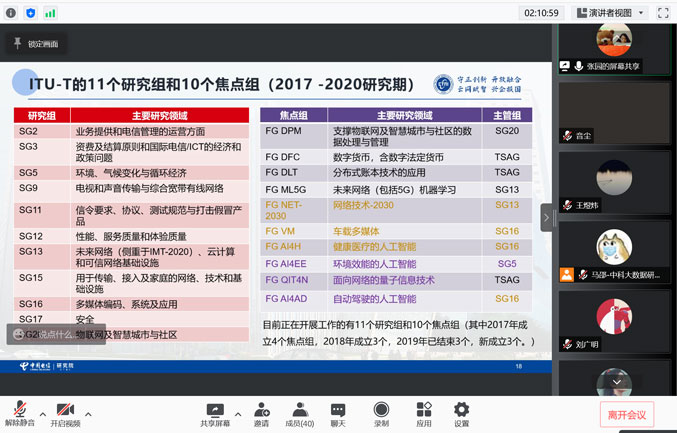Viewport: 677px width, 433px height.
Task: Collapse the participant video side panel
Action: click(x=547, y=218)
